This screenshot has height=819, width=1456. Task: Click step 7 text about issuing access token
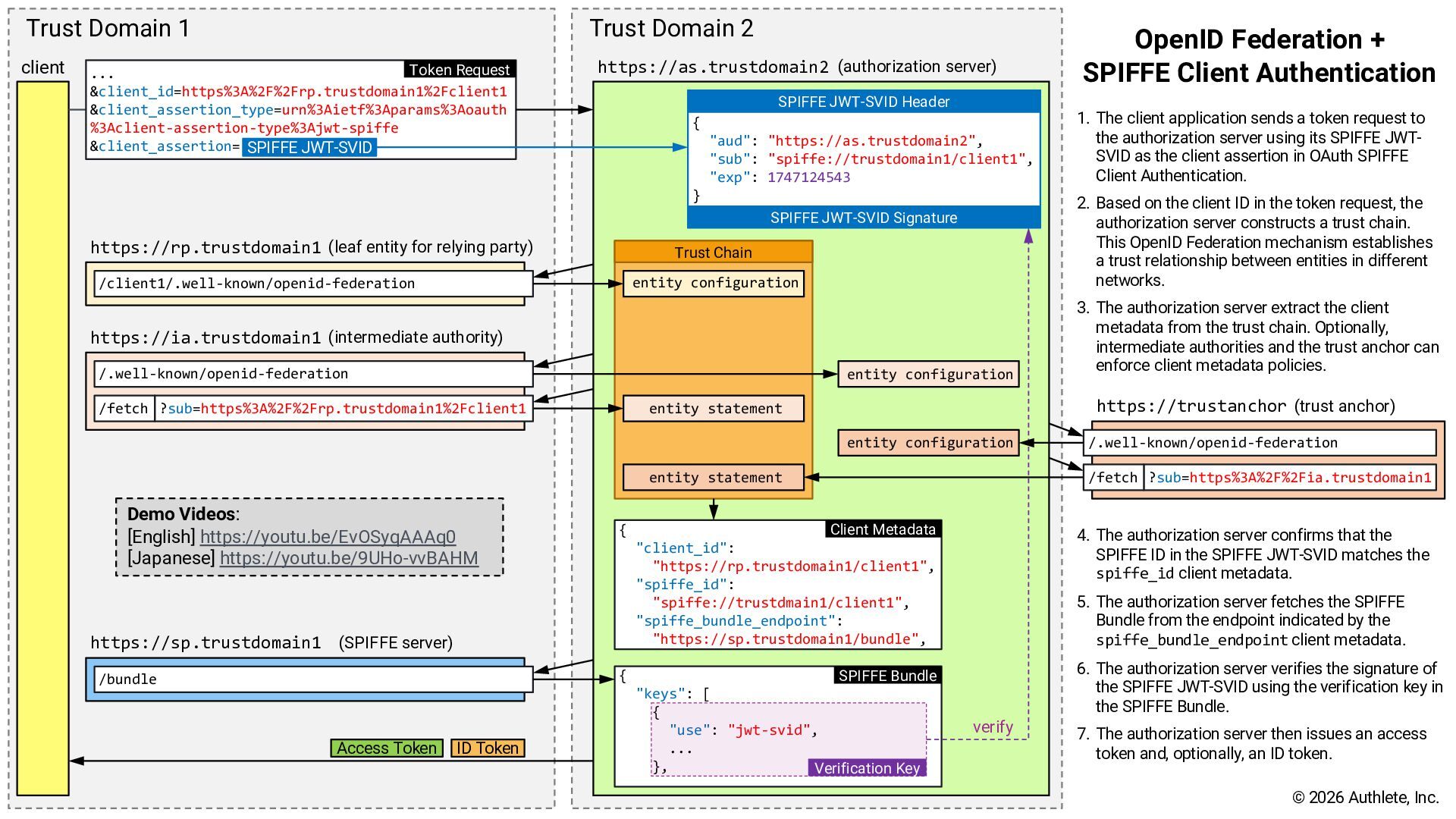click(x=1260, y=744)
